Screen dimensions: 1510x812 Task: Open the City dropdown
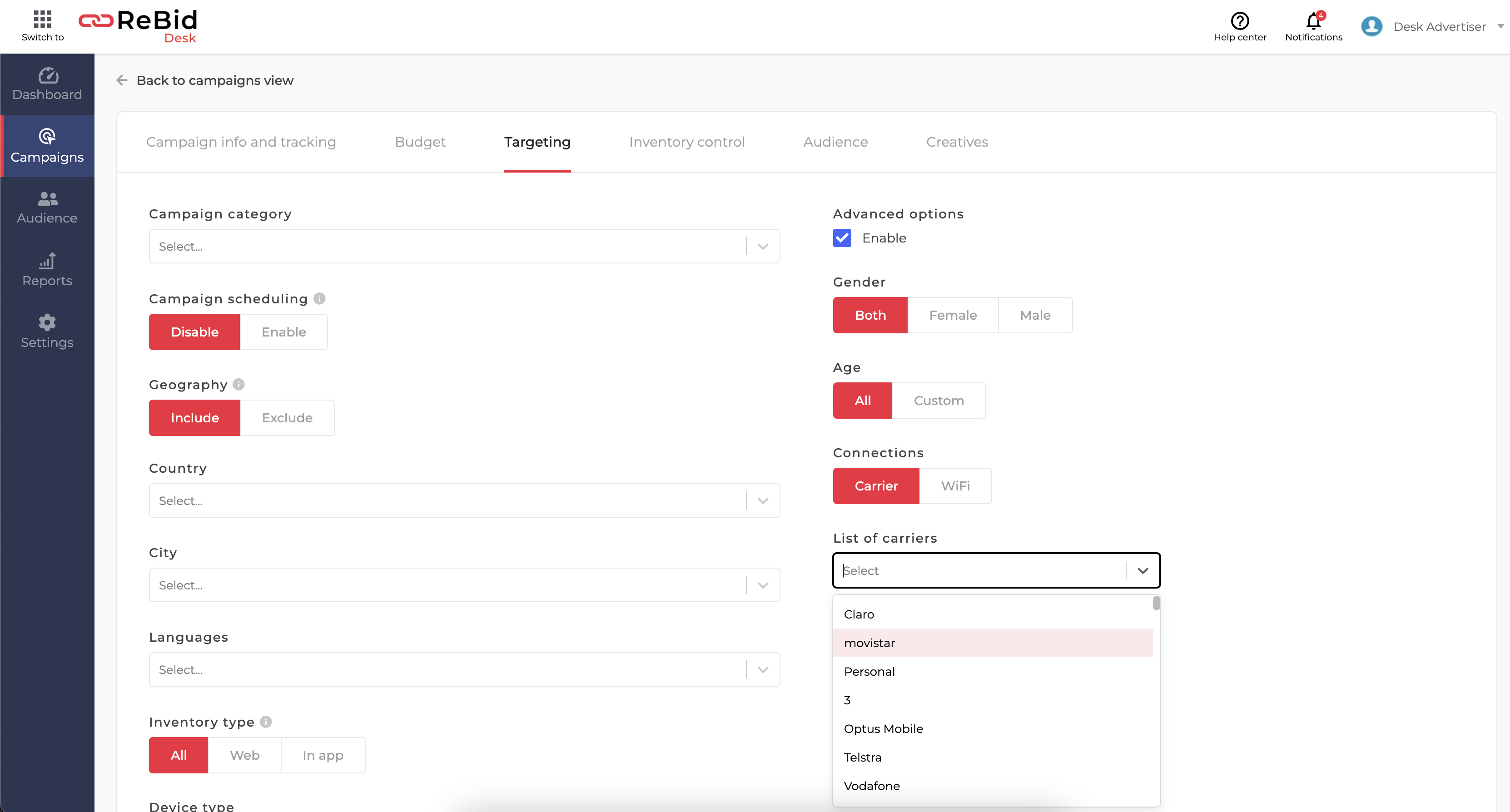[464, 584]
